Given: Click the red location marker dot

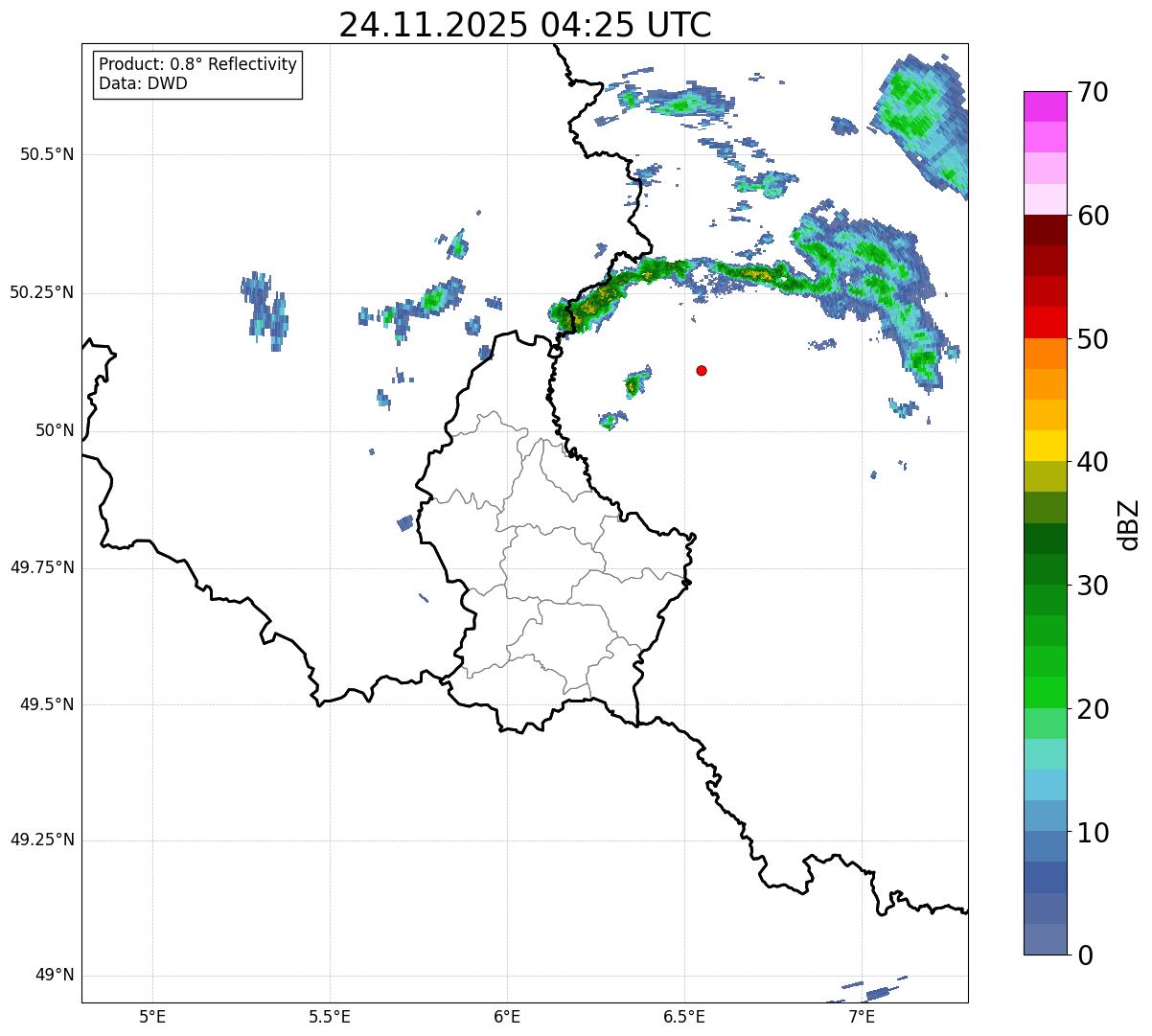Looking at the screenshot, I should (x=702, y=370).
